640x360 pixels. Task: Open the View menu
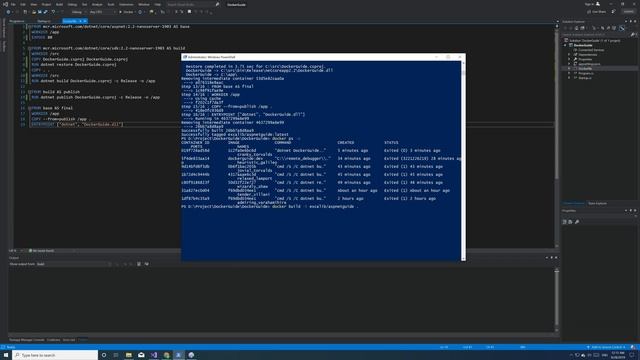33,4
